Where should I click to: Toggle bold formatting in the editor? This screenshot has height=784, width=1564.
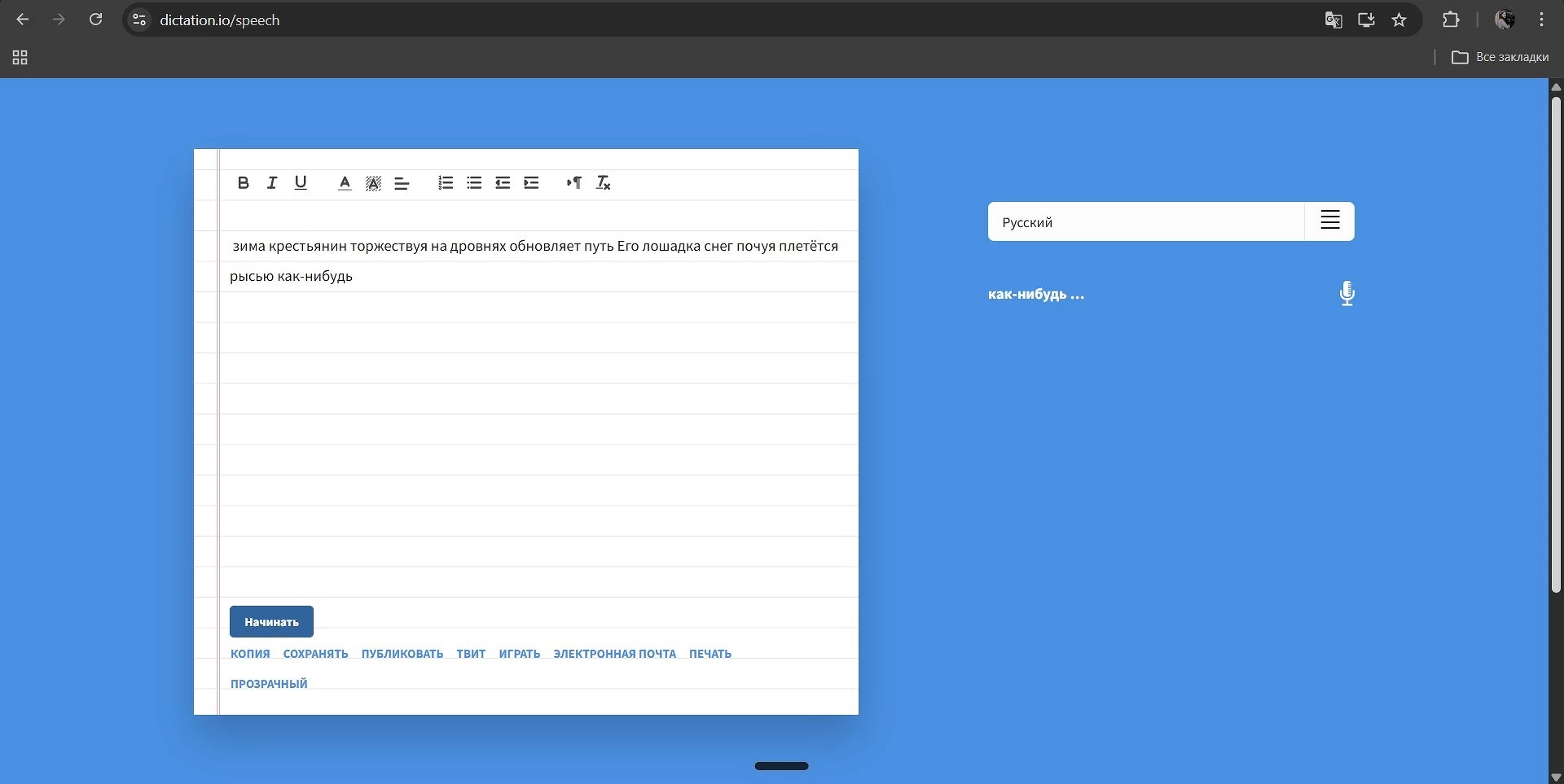(x=243, y=183)
